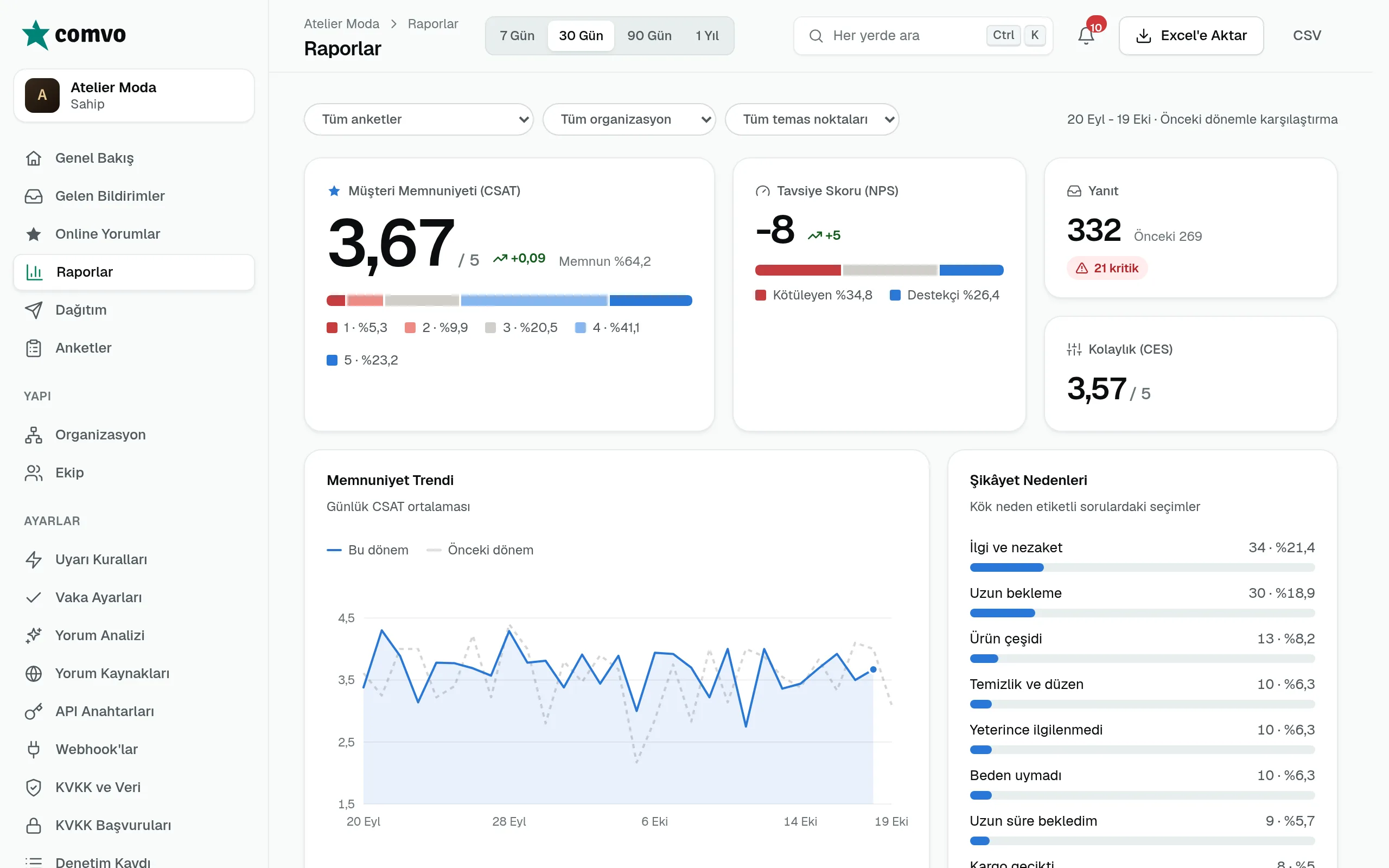Open Gelen Bildirimler inbox icon
1389x868 pixels.
click(34, 196)
